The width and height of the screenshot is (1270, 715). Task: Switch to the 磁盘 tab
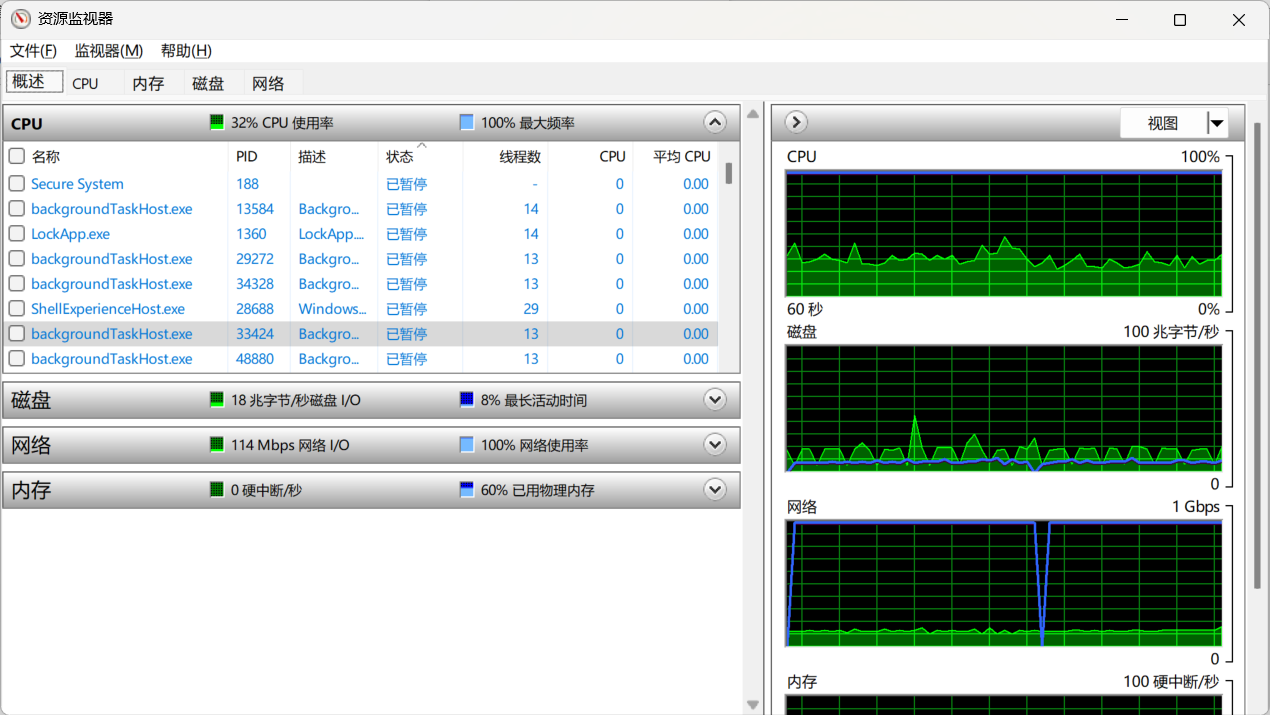click(208, 83)
